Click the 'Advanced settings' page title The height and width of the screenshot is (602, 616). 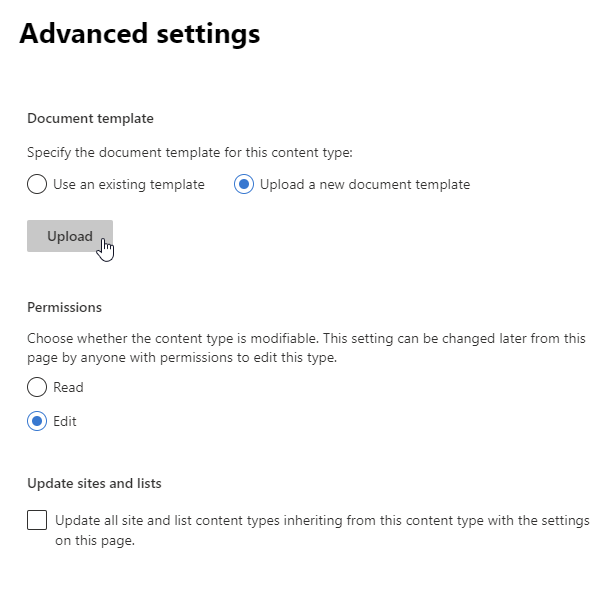(x=139, y=34)
